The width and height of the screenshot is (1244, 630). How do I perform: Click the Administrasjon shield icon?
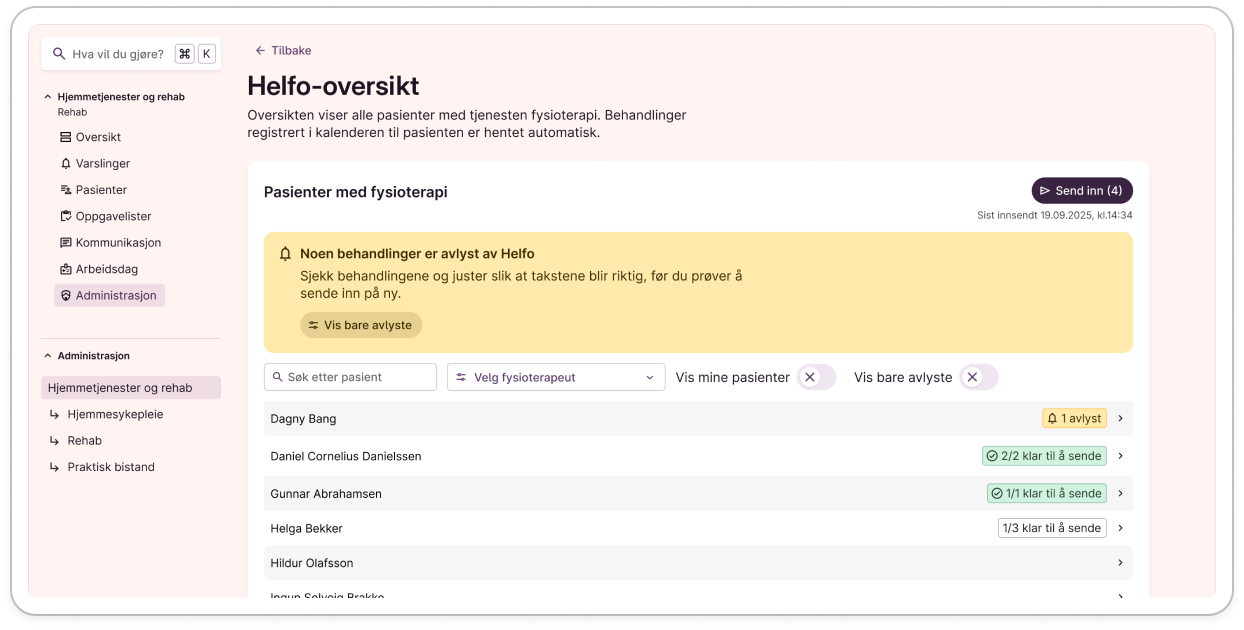point(66,296)
